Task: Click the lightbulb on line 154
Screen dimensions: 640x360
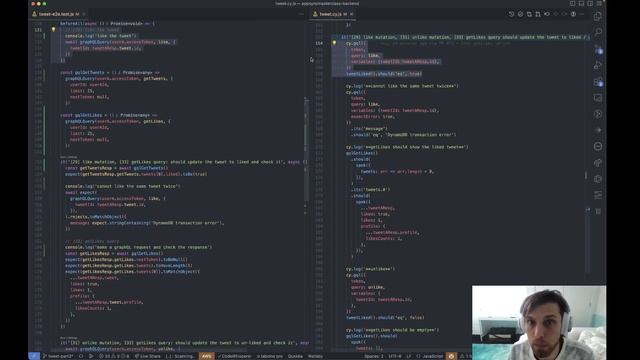Action: point(334,43)
